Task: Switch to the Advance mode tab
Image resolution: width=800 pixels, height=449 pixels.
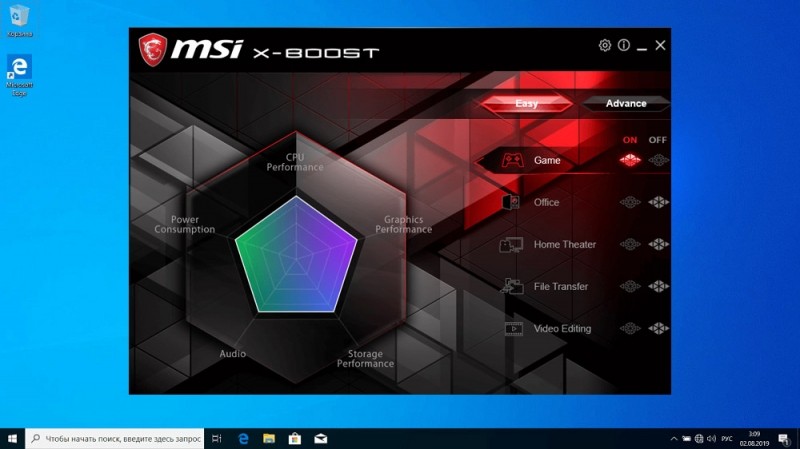Action: coord(626,104)
